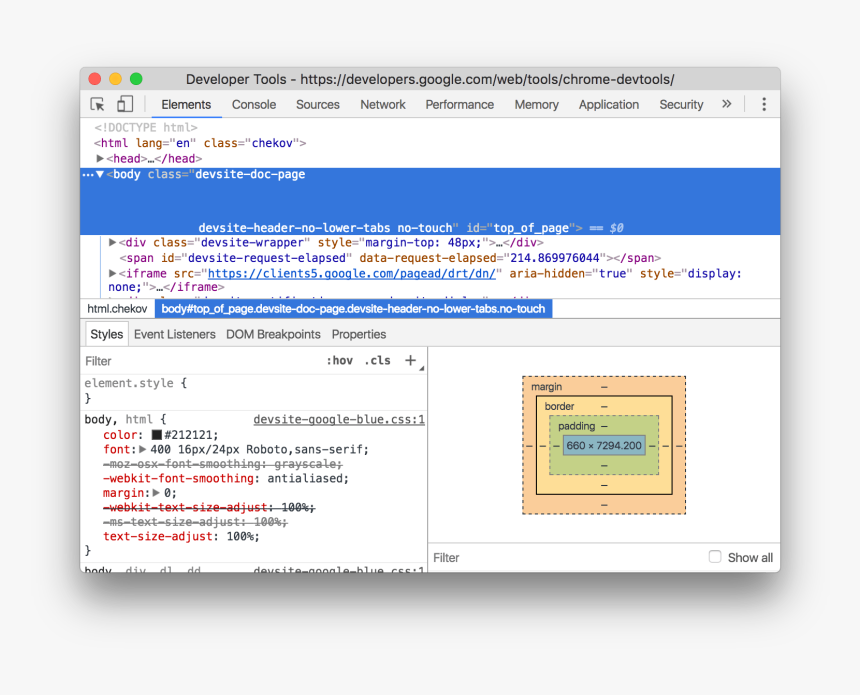Switch to the Elements tab
The width and height of the screenshot is (860, 695).
[186, 104]
